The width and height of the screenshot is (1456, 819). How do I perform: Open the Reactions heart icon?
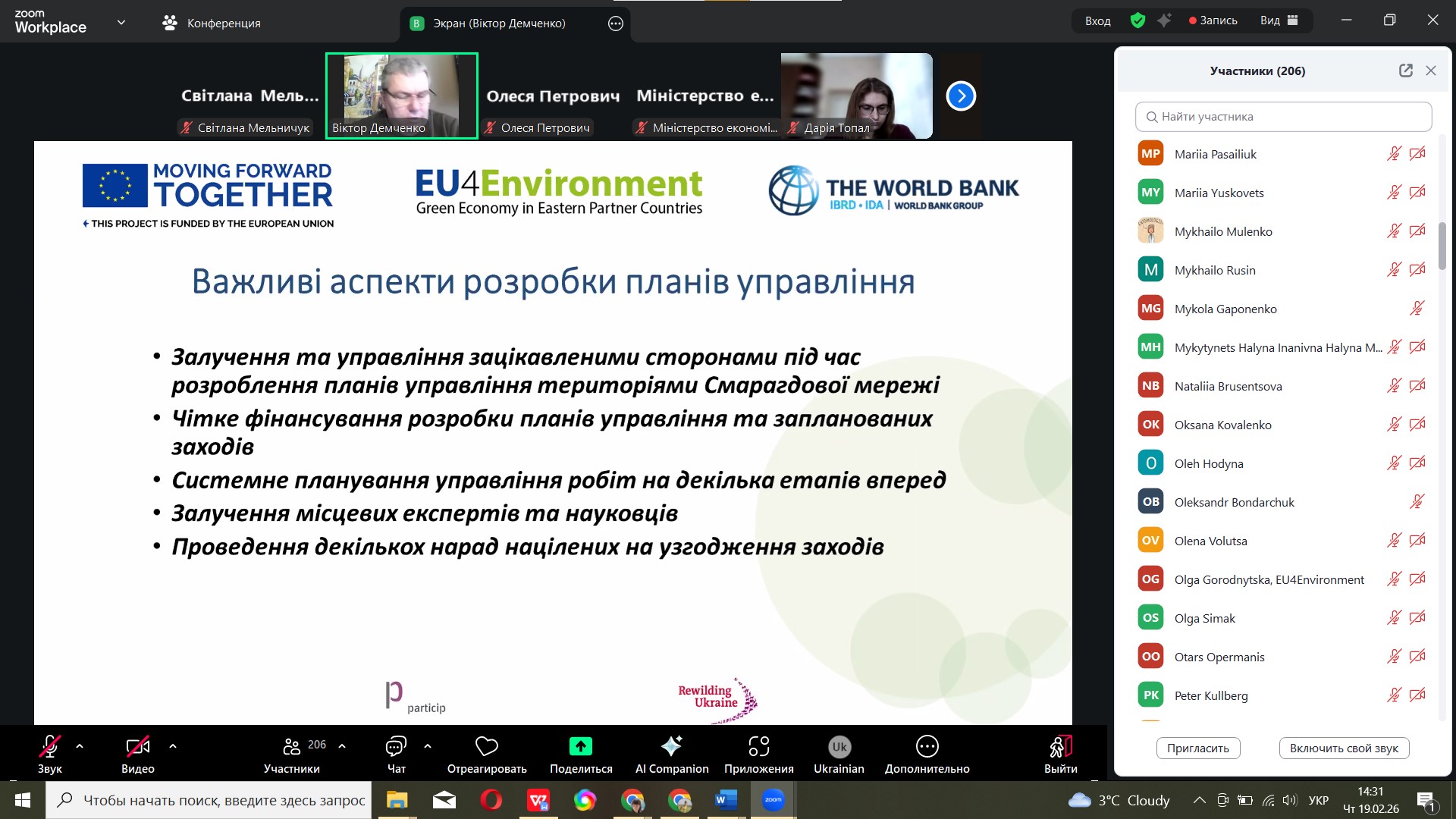point(486,747)
